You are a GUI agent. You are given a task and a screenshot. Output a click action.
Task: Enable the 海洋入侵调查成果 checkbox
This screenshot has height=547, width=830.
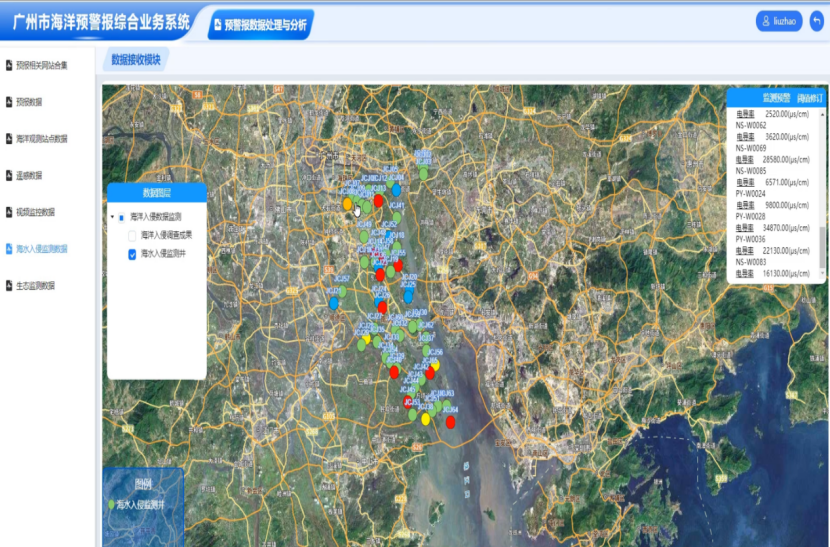pyautogui.click(x=132, y=235)
